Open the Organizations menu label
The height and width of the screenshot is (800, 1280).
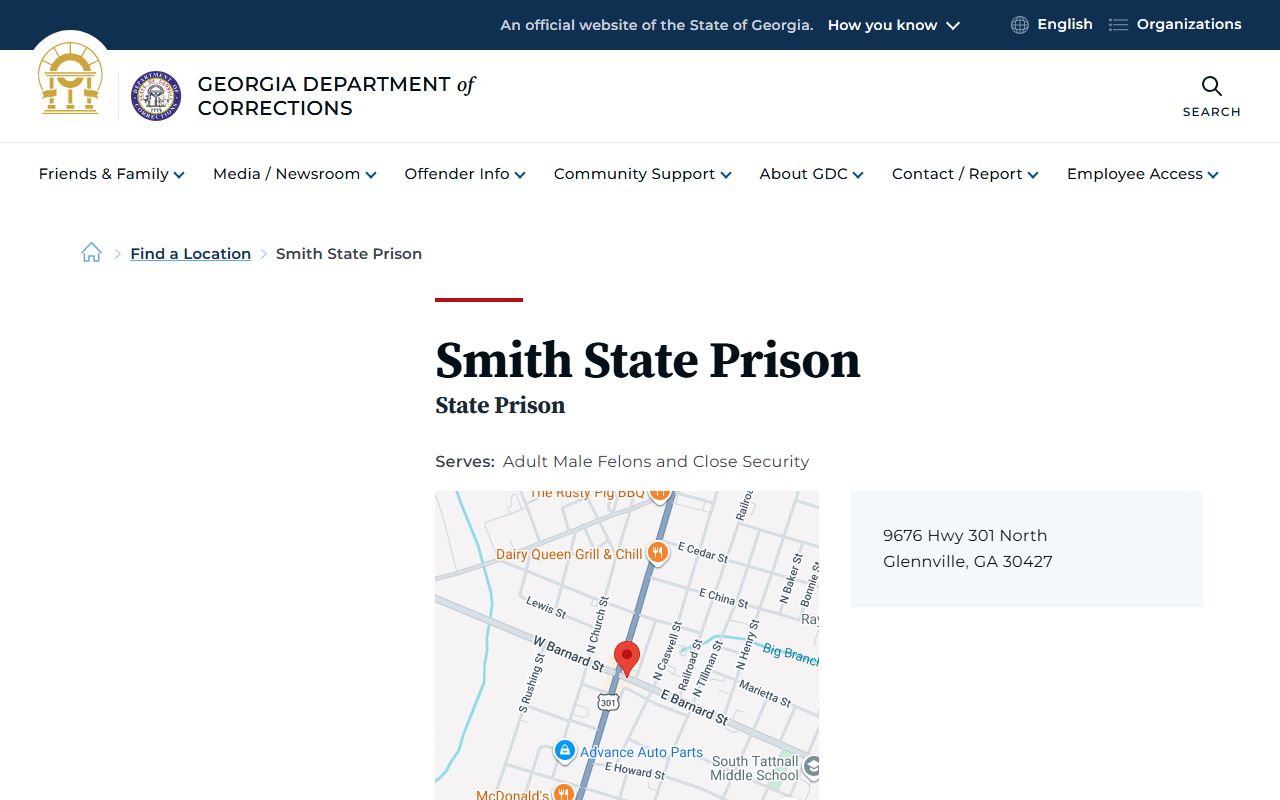(x=1189, y=24)
